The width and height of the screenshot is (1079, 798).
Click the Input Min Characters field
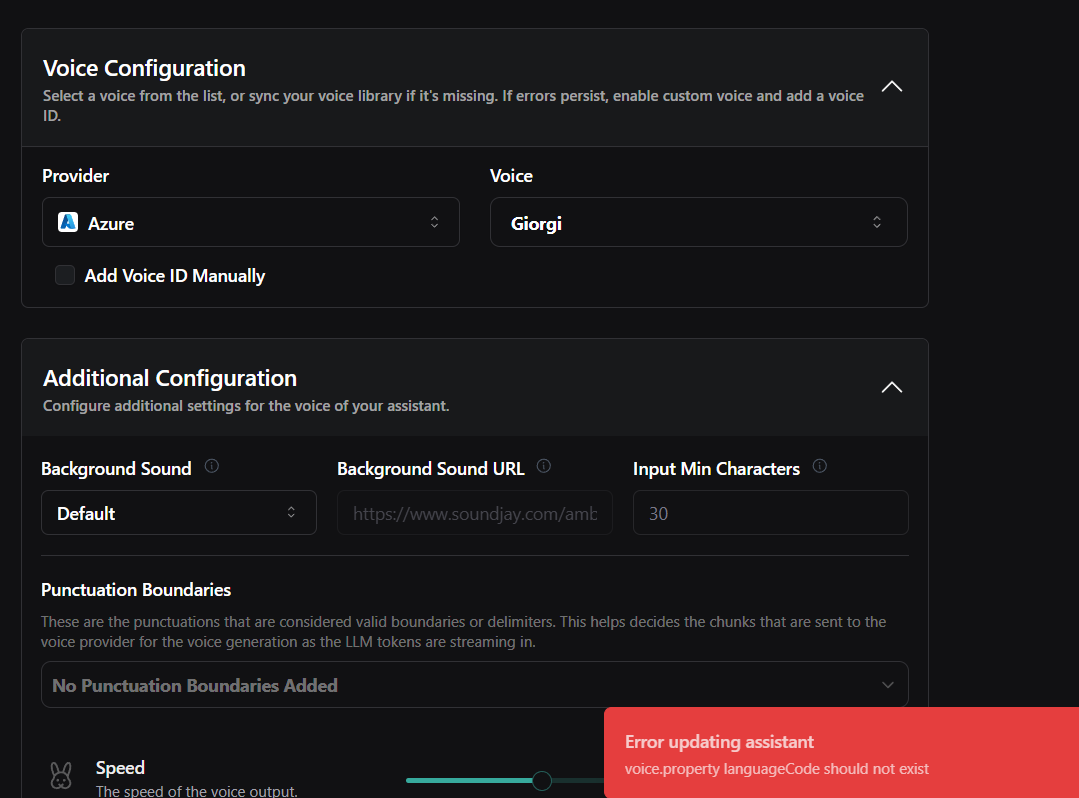coord(770,513)
